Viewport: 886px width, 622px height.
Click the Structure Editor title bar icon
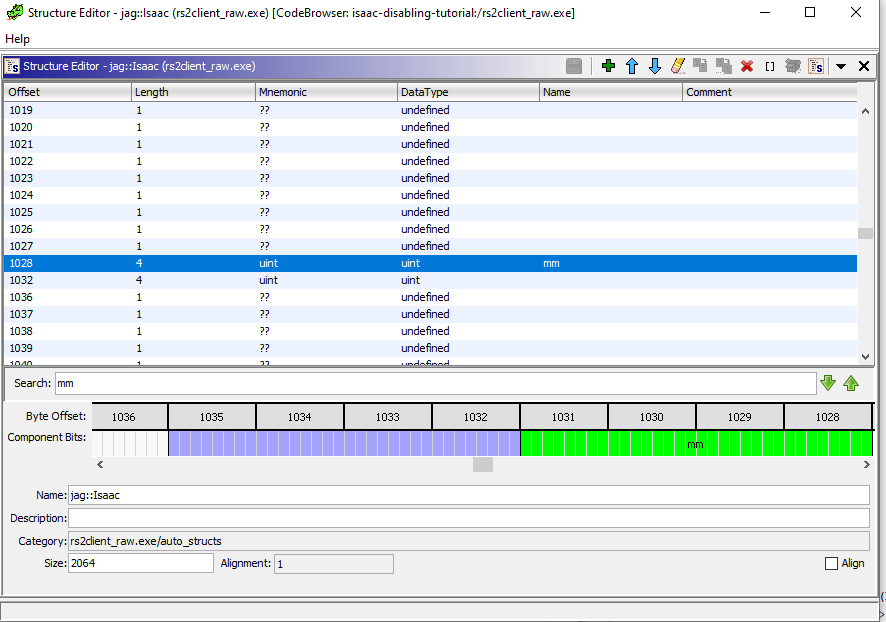pos(12,66)
